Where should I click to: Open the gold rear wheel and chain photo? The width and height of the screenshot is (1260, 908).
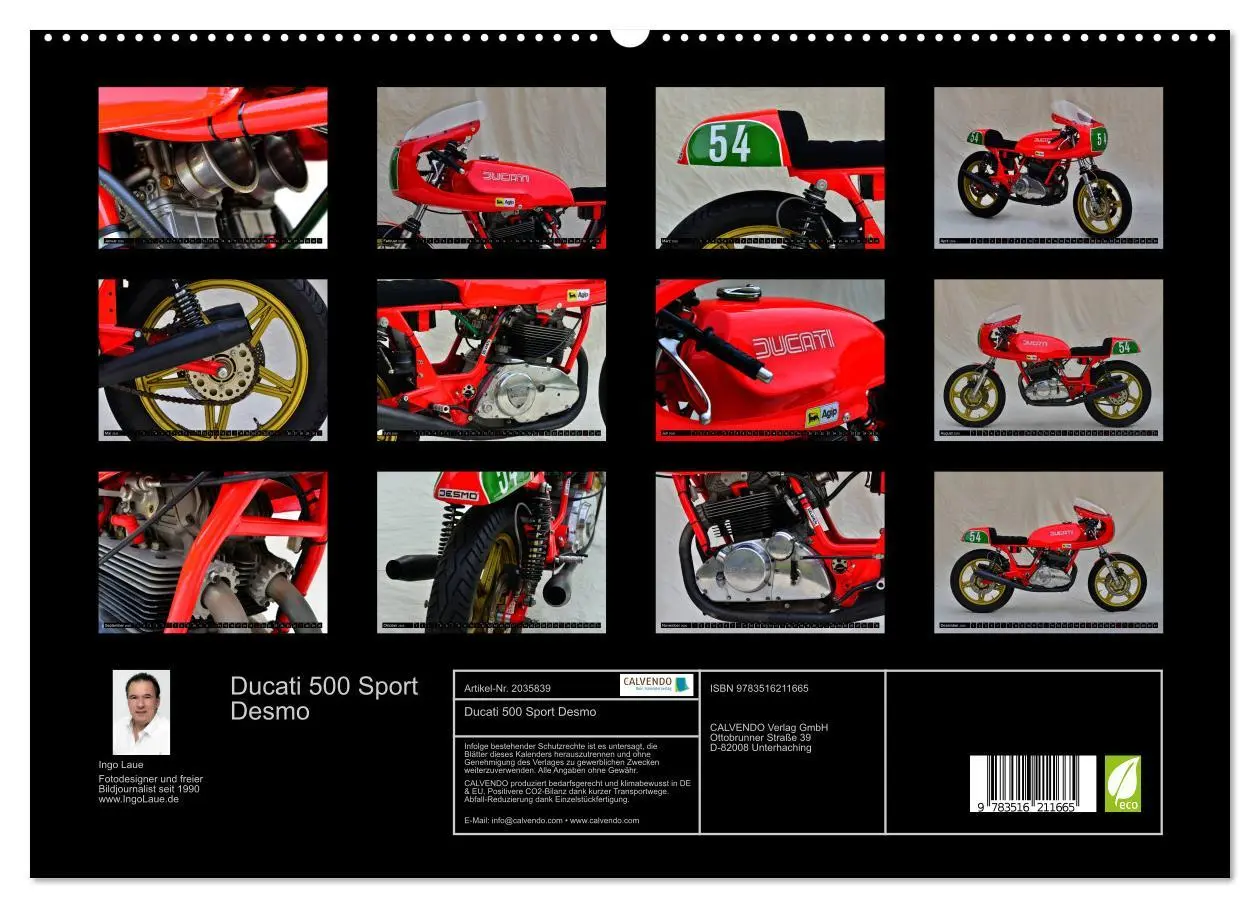pyautogui.click(x=213, y=360)
